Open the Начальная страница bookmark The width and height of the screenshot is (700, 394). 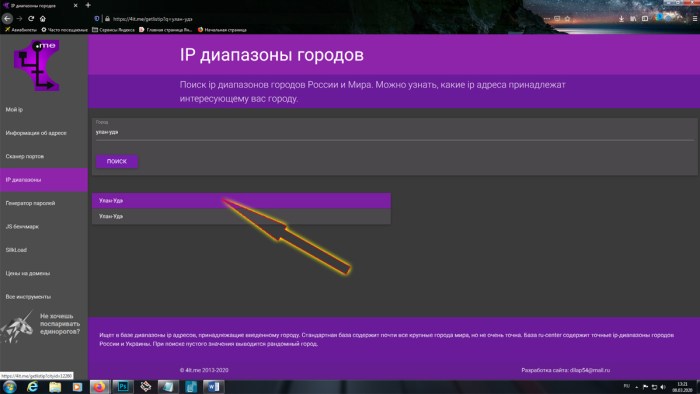coord(222,30)
